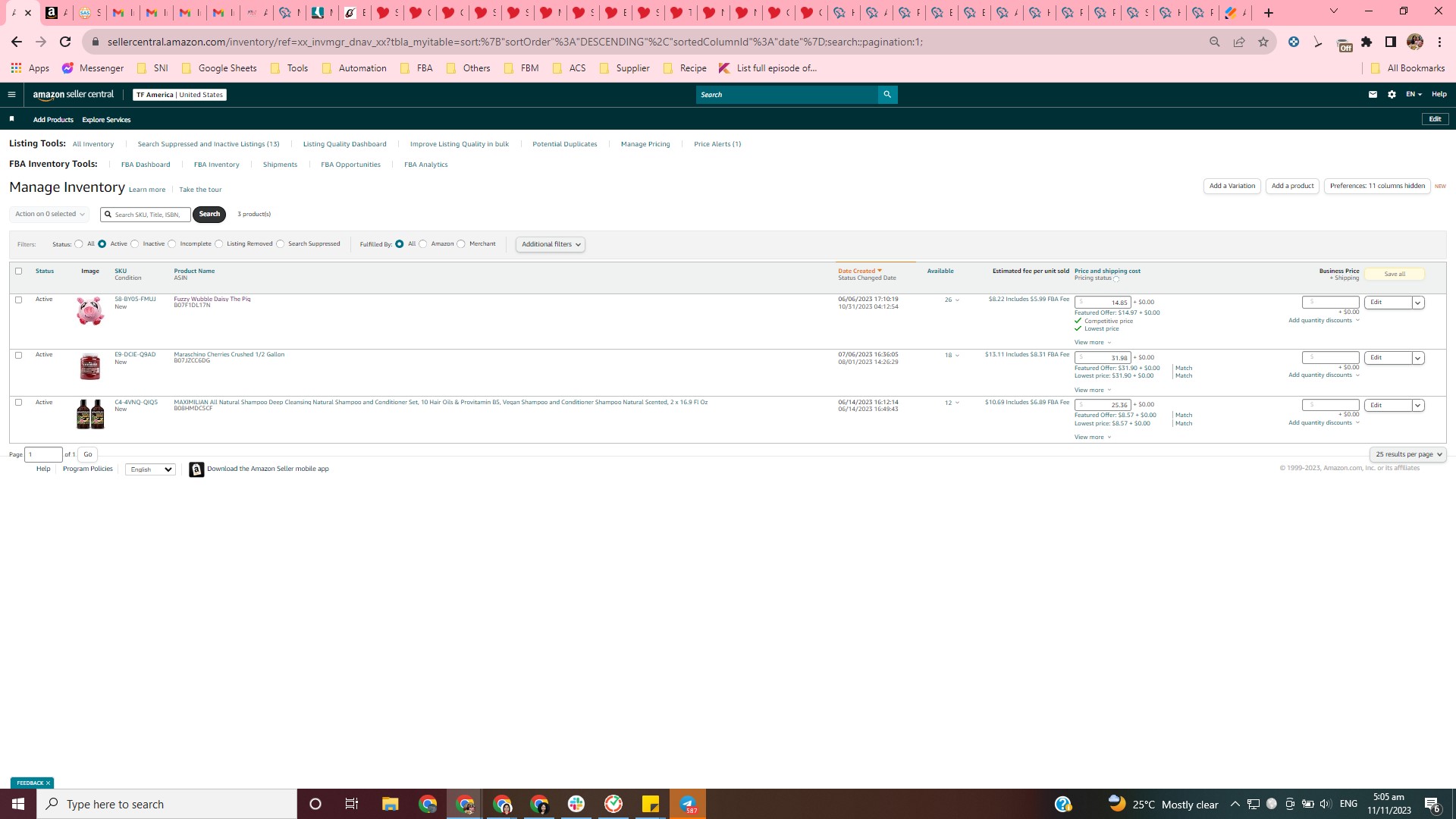Tick the select-all checkbox in table header
This screenshot has width=1456, height=819.
click(19, 271)
